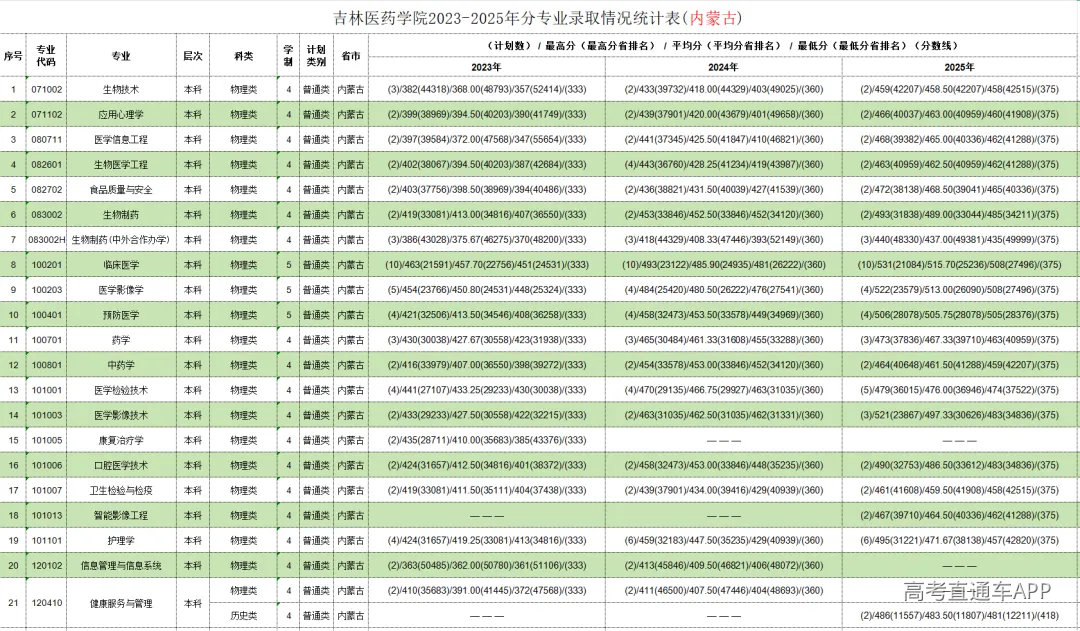
Task: Click 2025 data for 医学影像技术 starting (3)/521
Action: [x=960, y=415]
